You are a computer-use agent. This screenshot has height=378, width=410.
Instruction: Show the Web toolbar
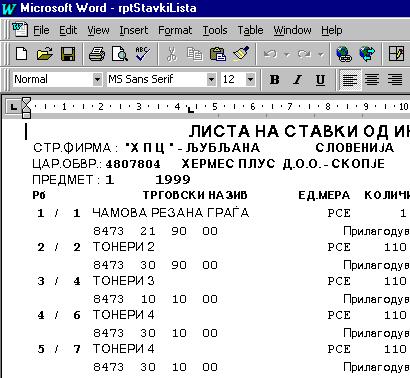tap(367, 54)
